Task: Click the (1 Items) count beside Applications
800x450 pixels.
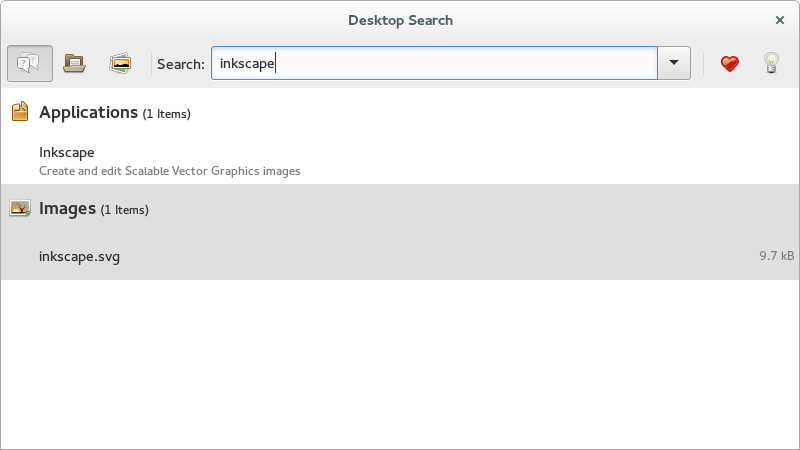Action: [166, 114]
